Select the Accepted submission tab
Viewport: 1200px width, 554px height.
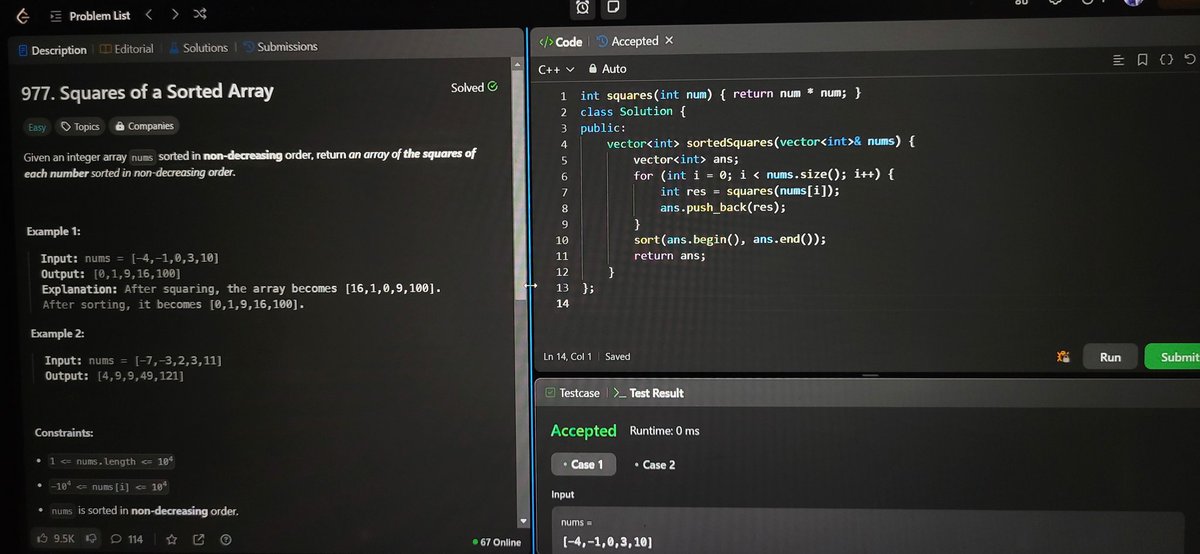point(627,41)
